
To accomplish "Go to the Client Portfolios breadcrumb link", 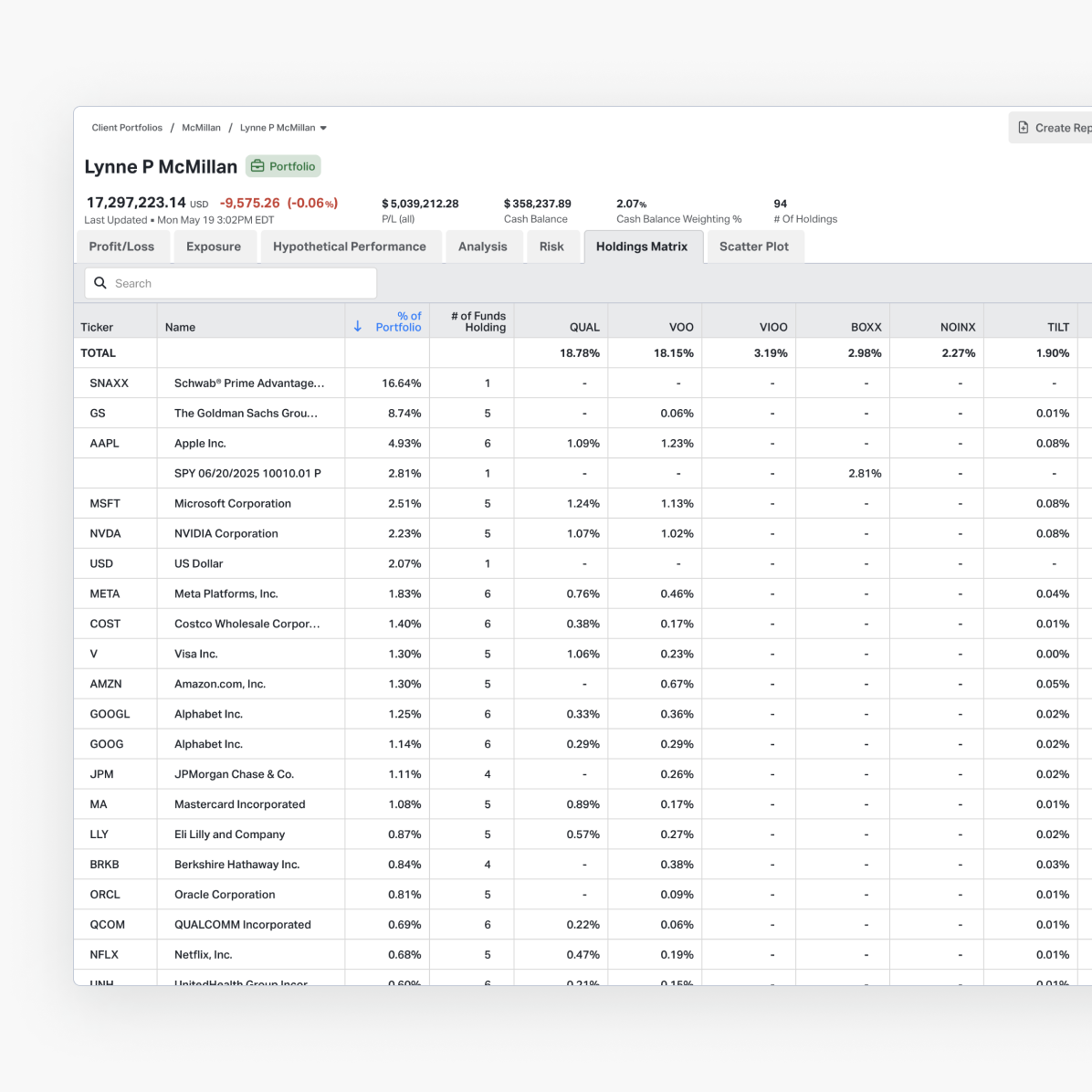I will (x=127, y=128).
